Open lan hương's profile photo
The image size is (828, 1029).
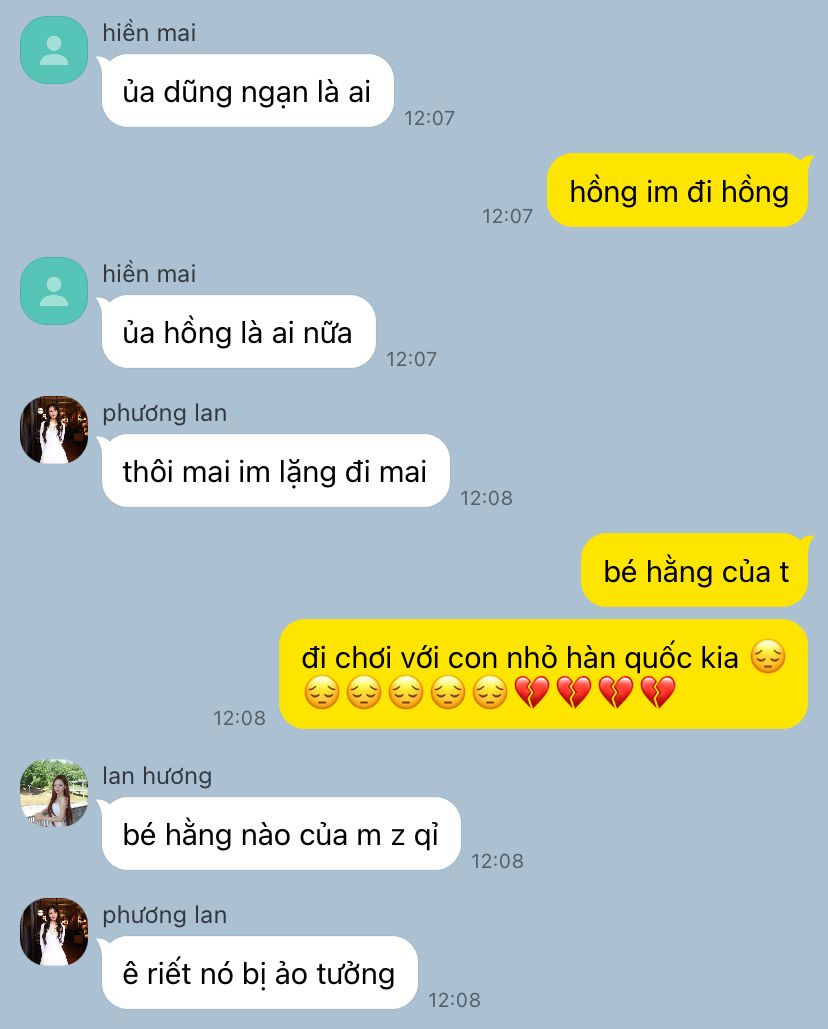click(x=54, y=793)
